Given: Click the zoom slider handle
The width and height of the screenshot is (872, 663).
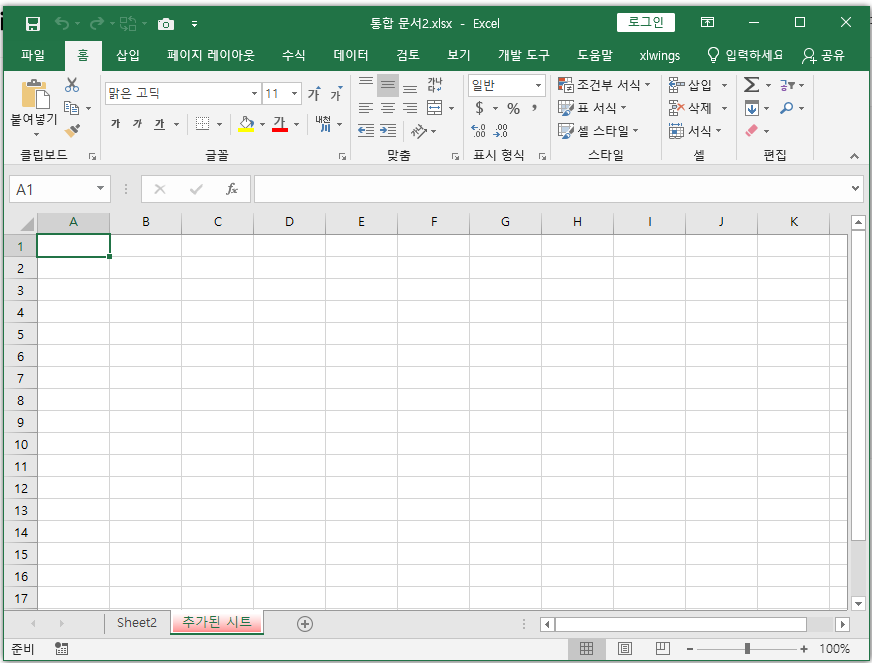Looking at the screenshot, I should point(747,649).
